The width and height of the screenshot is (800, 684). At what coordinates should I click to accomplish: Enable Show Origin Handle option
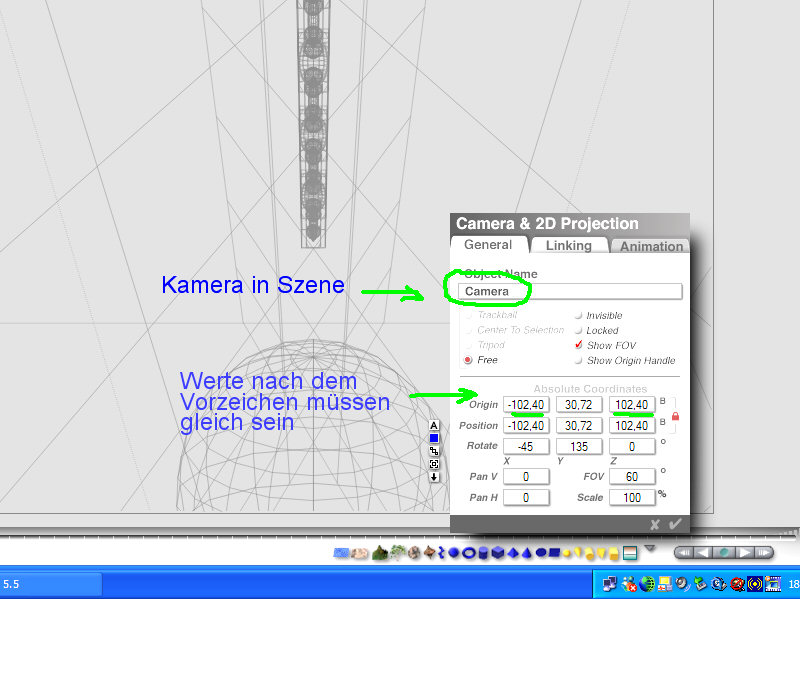pos(579,360)
